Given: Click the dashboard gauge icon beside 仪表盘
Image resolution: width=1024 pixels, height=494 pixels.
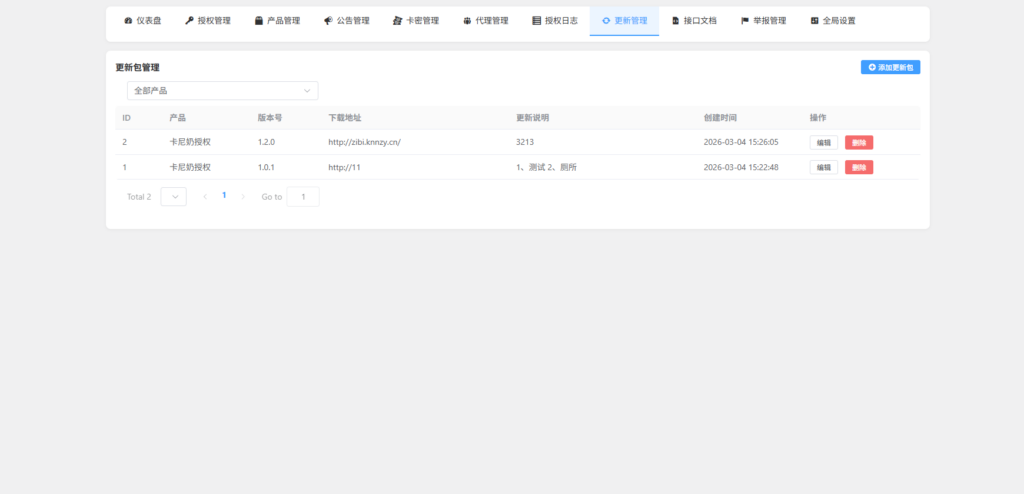Looking at the screenshot, I should coord(128,21).
